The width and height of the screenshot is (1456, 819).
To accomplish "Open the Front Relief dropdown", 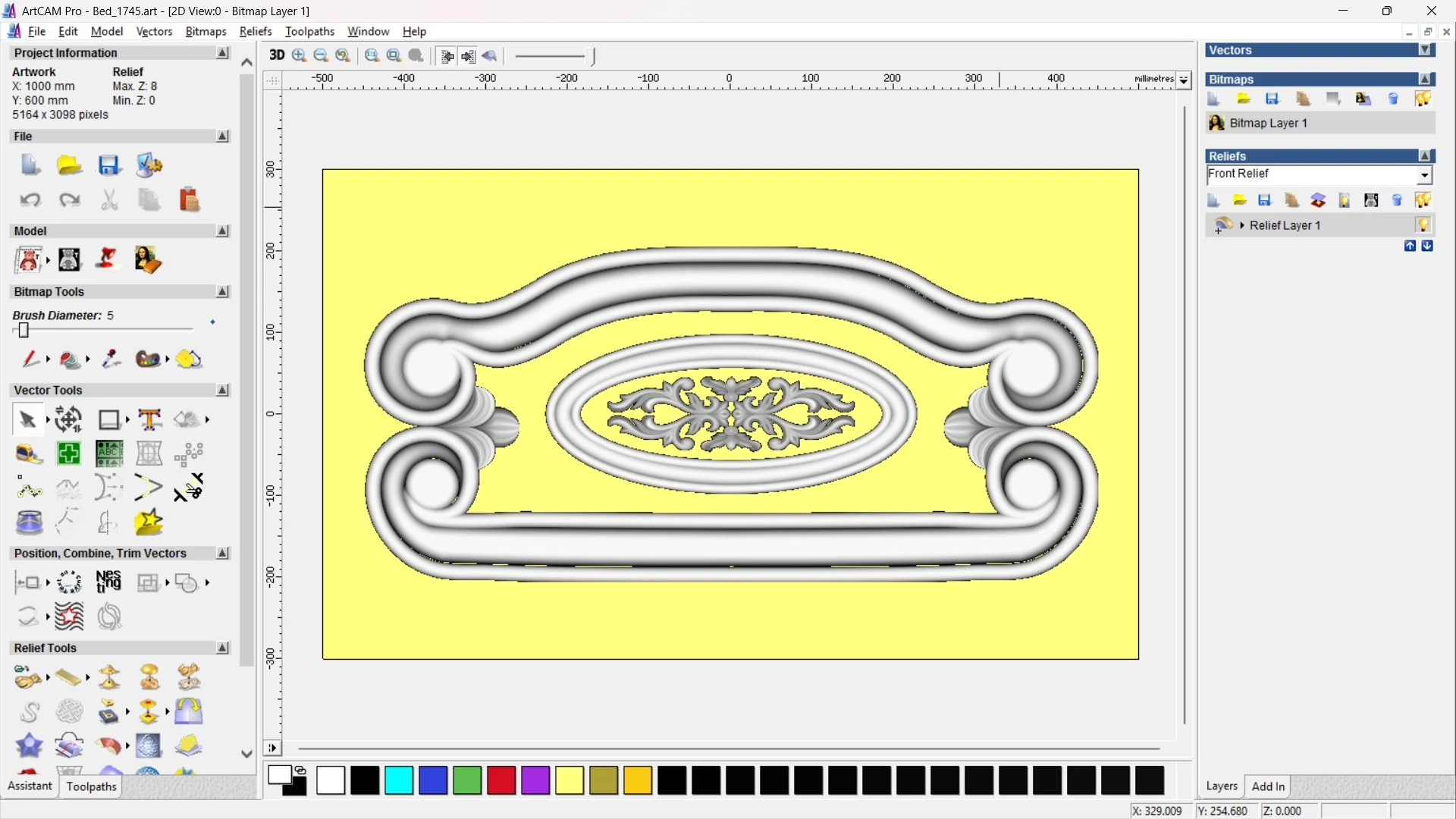I will pos(1424,175).
